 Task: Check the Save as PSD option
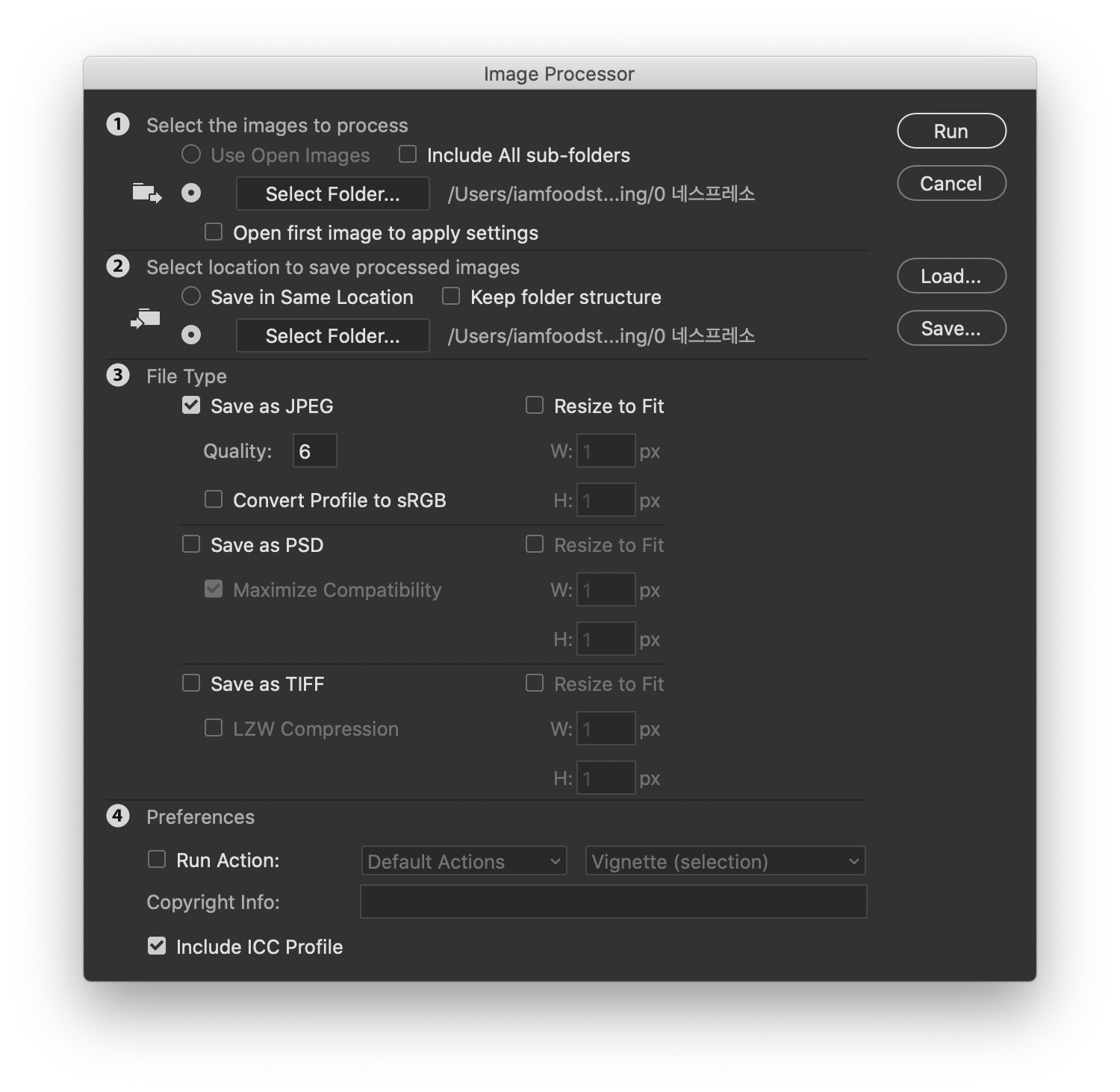click(x=191, y=544)
